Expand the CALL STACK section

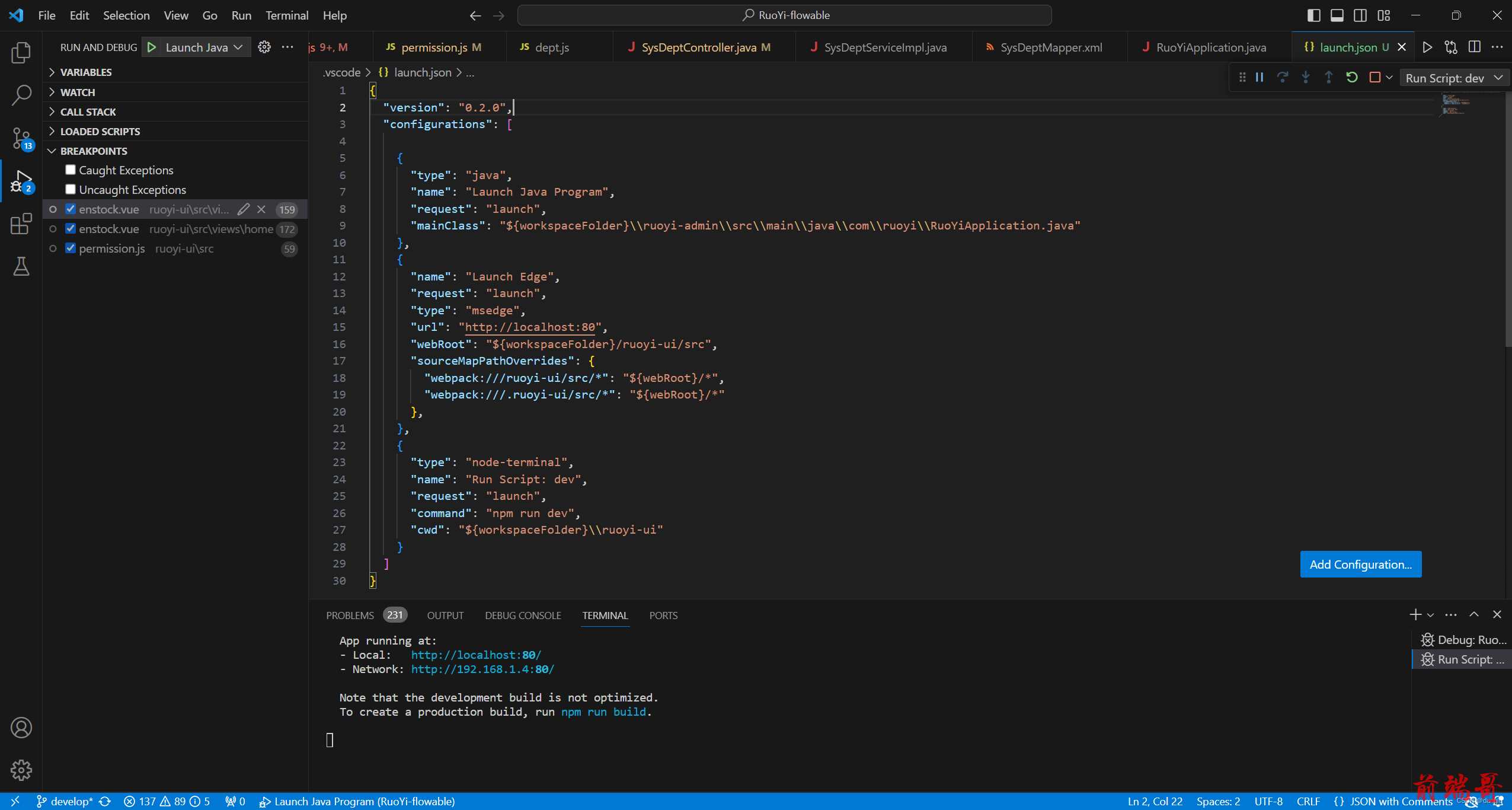[175, 111]
